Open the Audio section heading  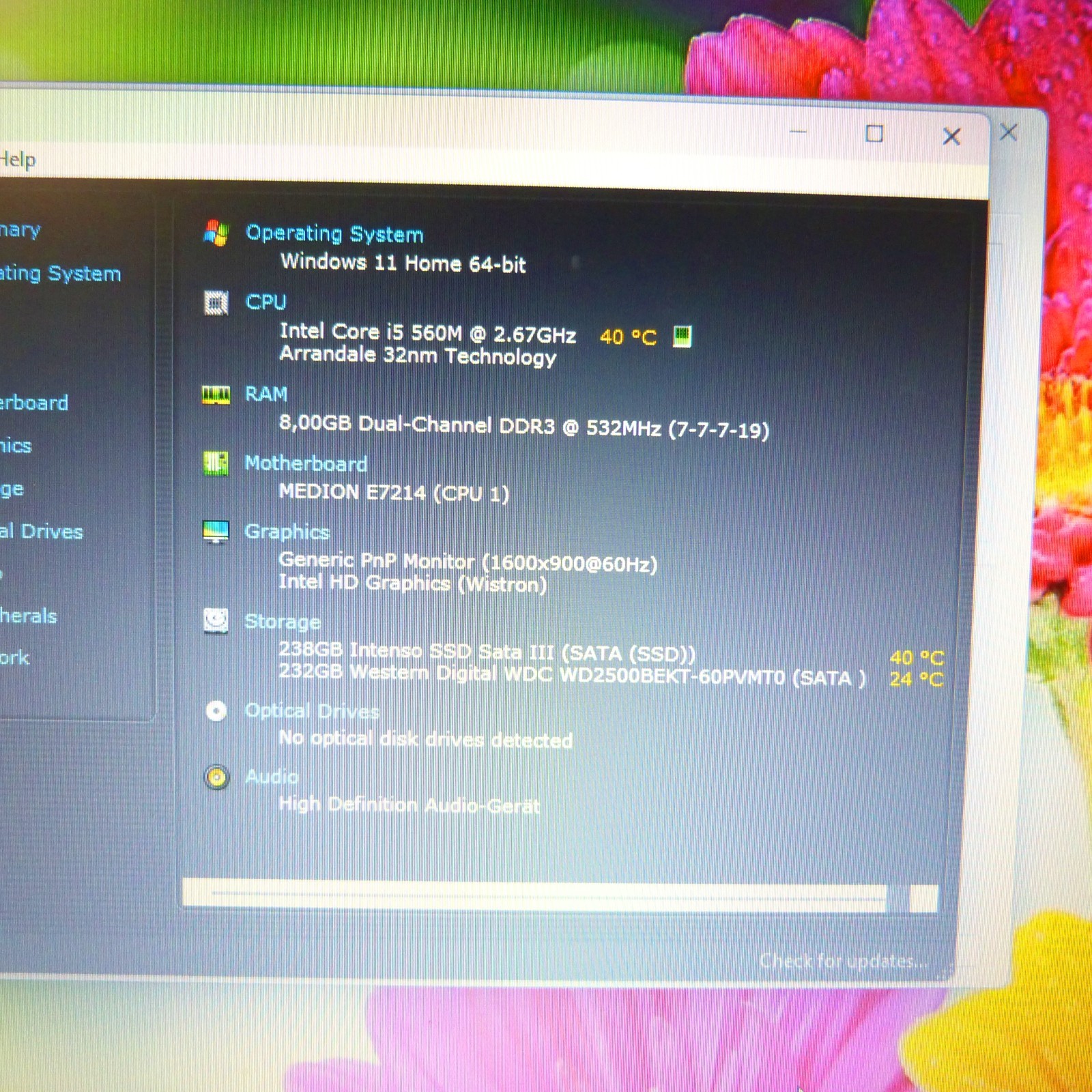point(272,777)
